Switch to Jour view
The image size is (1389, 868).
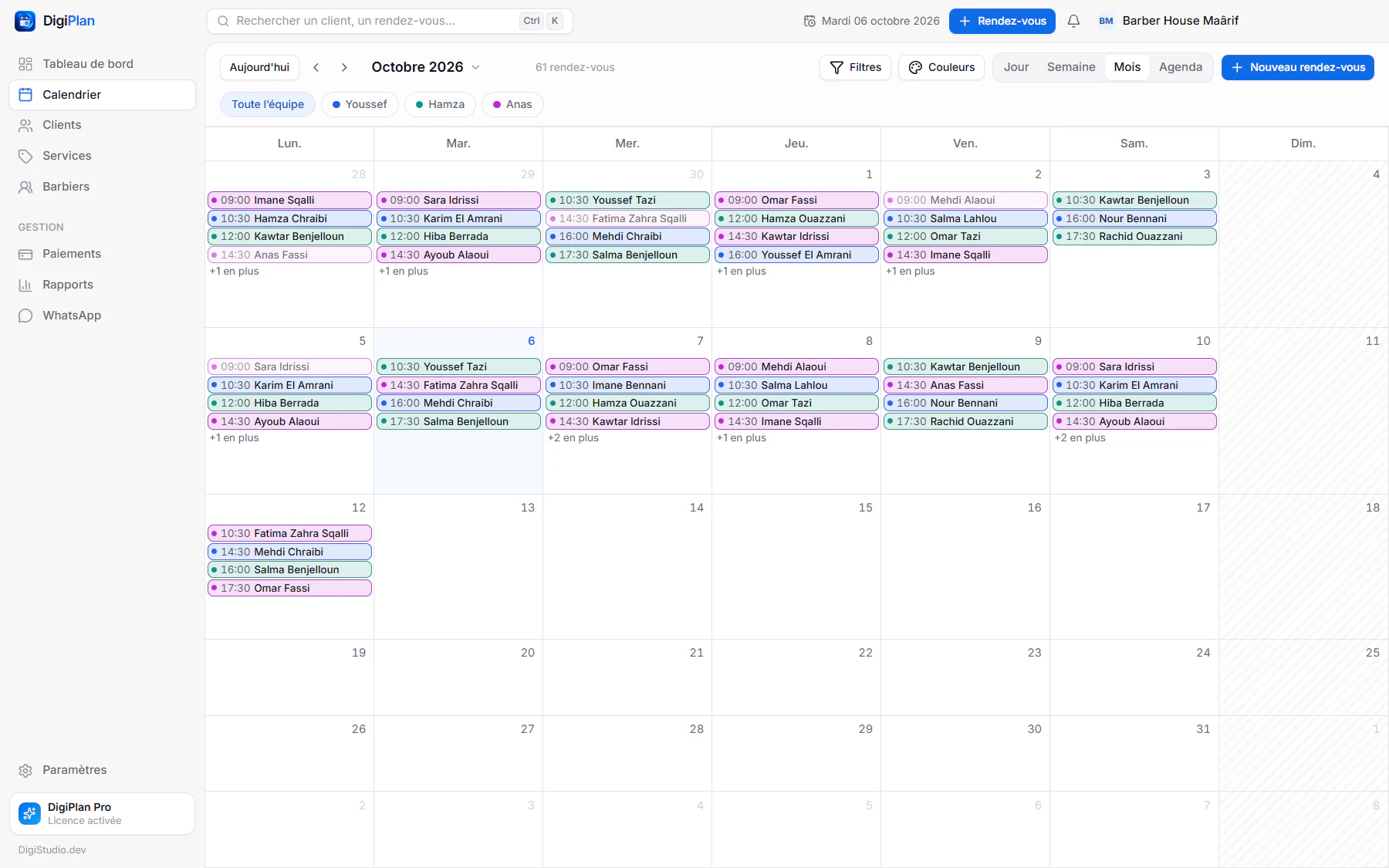click(x=1016, y=67)
